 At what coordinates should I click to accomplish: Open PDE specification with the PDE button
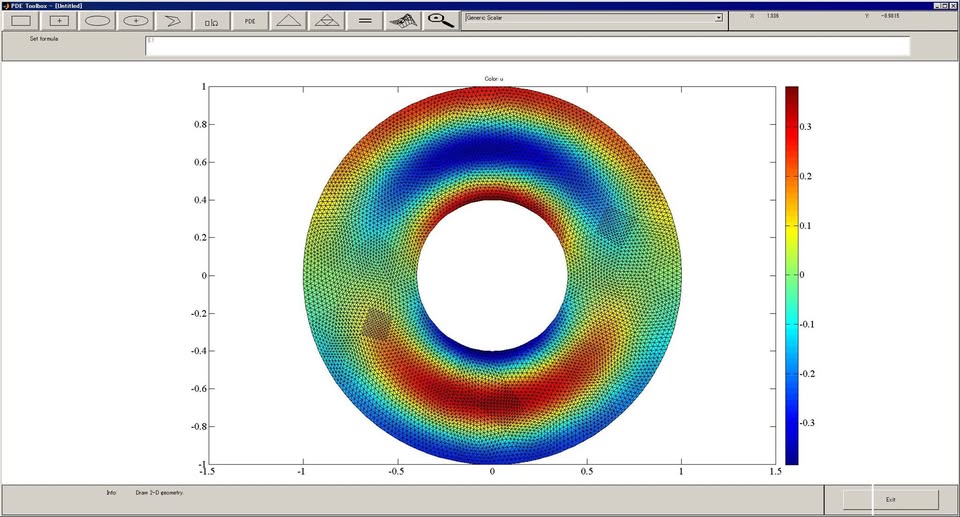coord(250,21)
